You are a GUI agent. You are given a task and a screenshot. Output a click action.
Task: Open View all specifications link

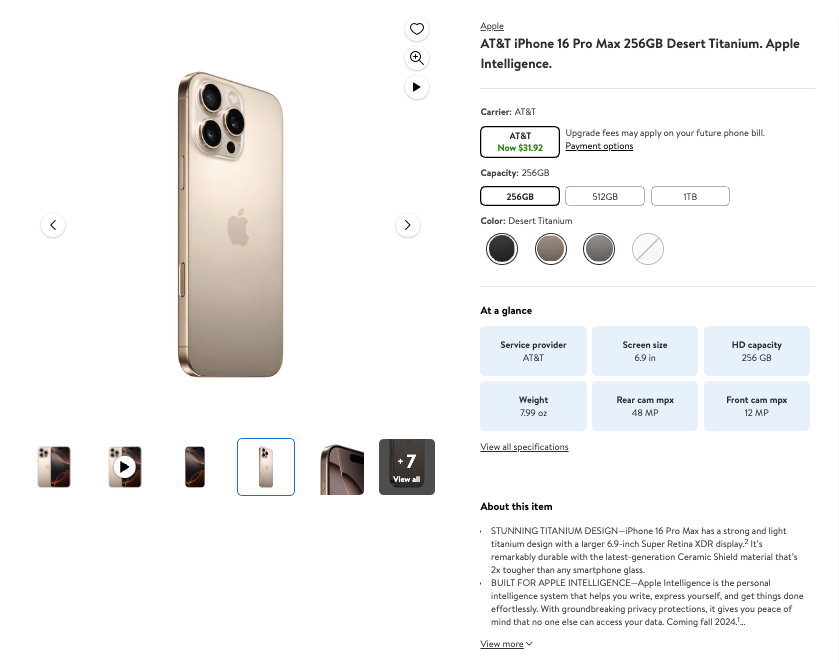524,447
